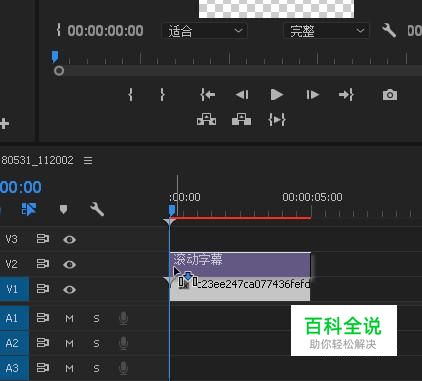Play the sequence in program monitor

pos(277,95)
